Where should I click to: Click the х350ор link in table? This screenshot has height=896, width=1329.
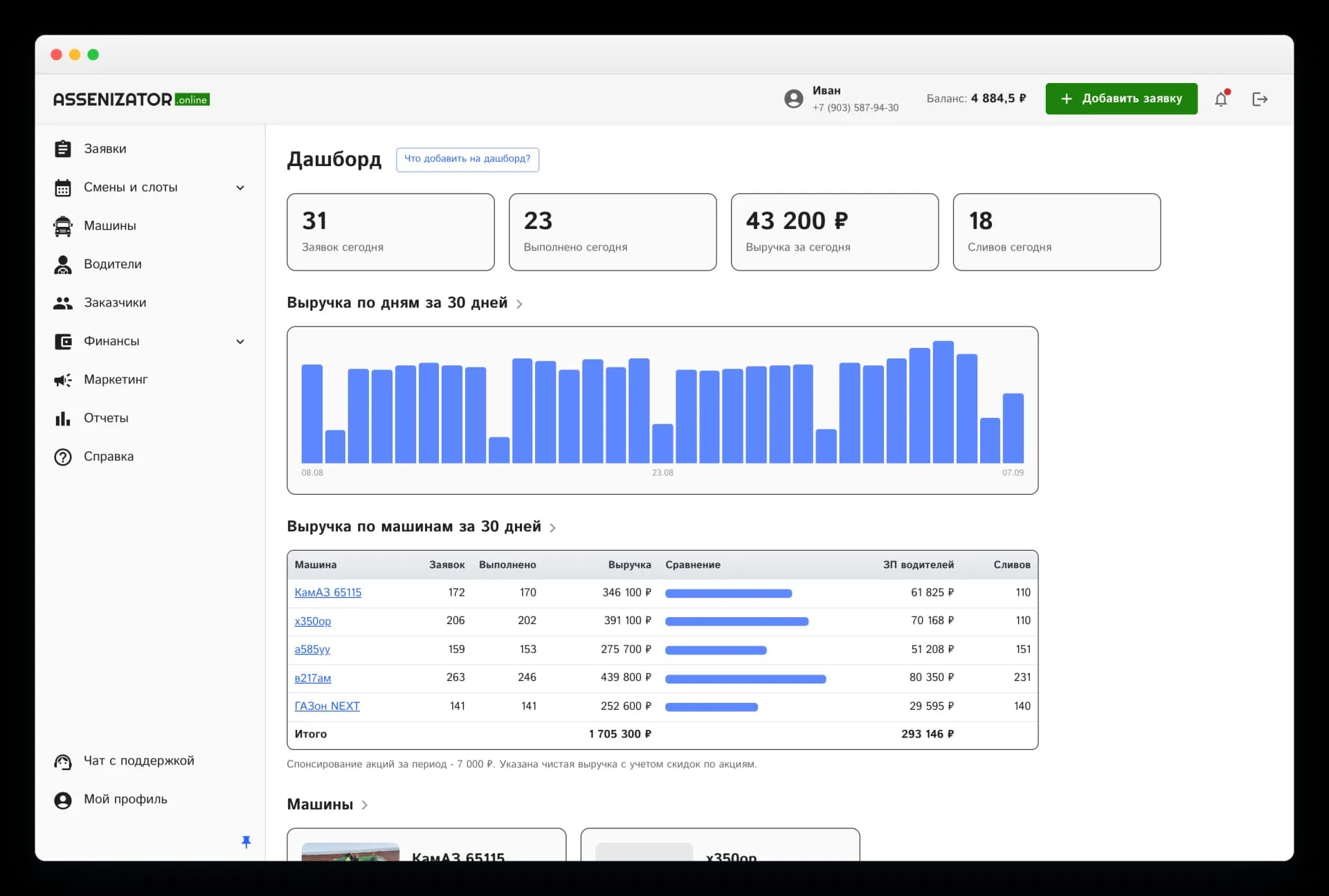[x=313, y=621]
